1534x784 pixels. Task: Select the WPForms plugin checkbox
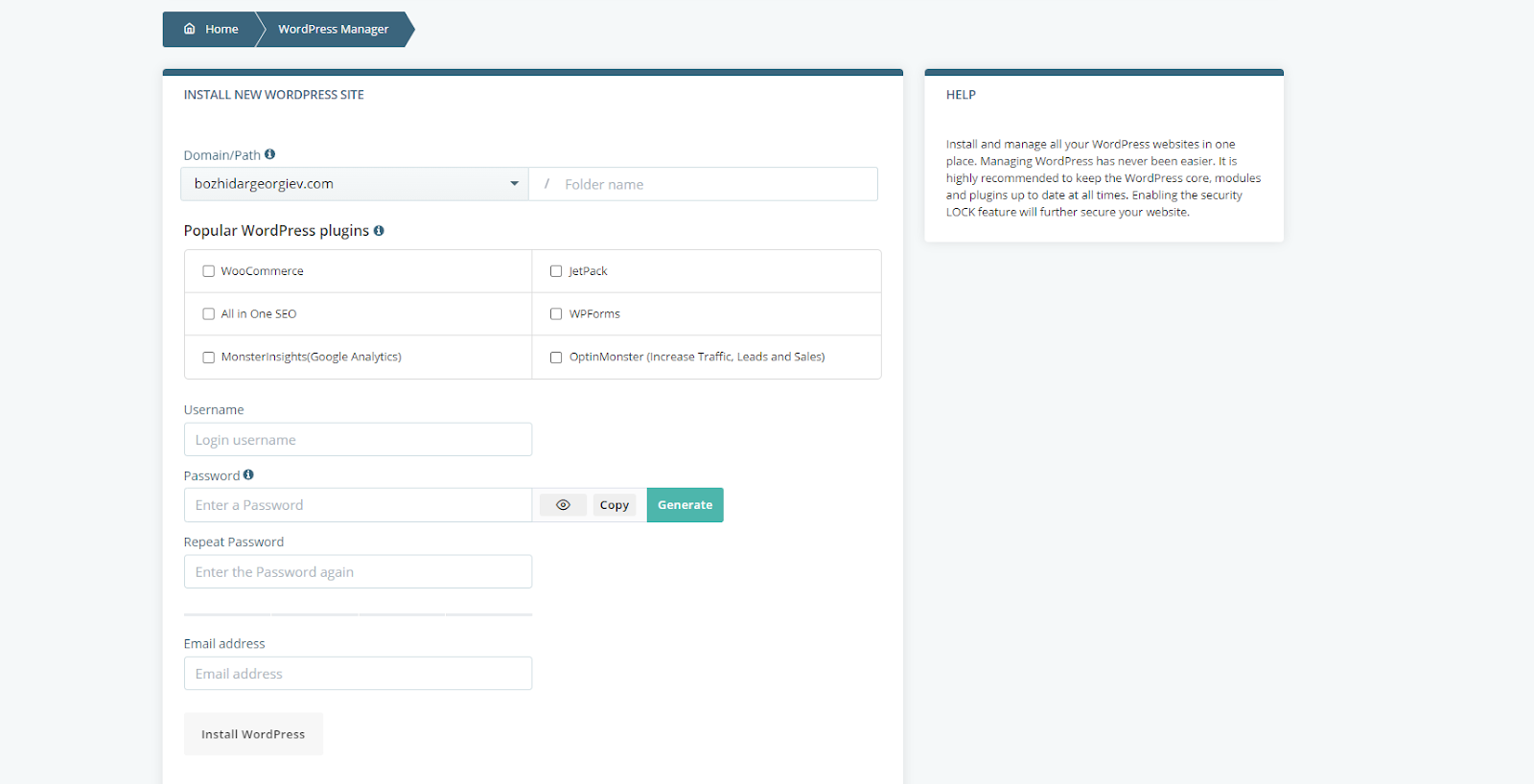[x=556, y=313]
